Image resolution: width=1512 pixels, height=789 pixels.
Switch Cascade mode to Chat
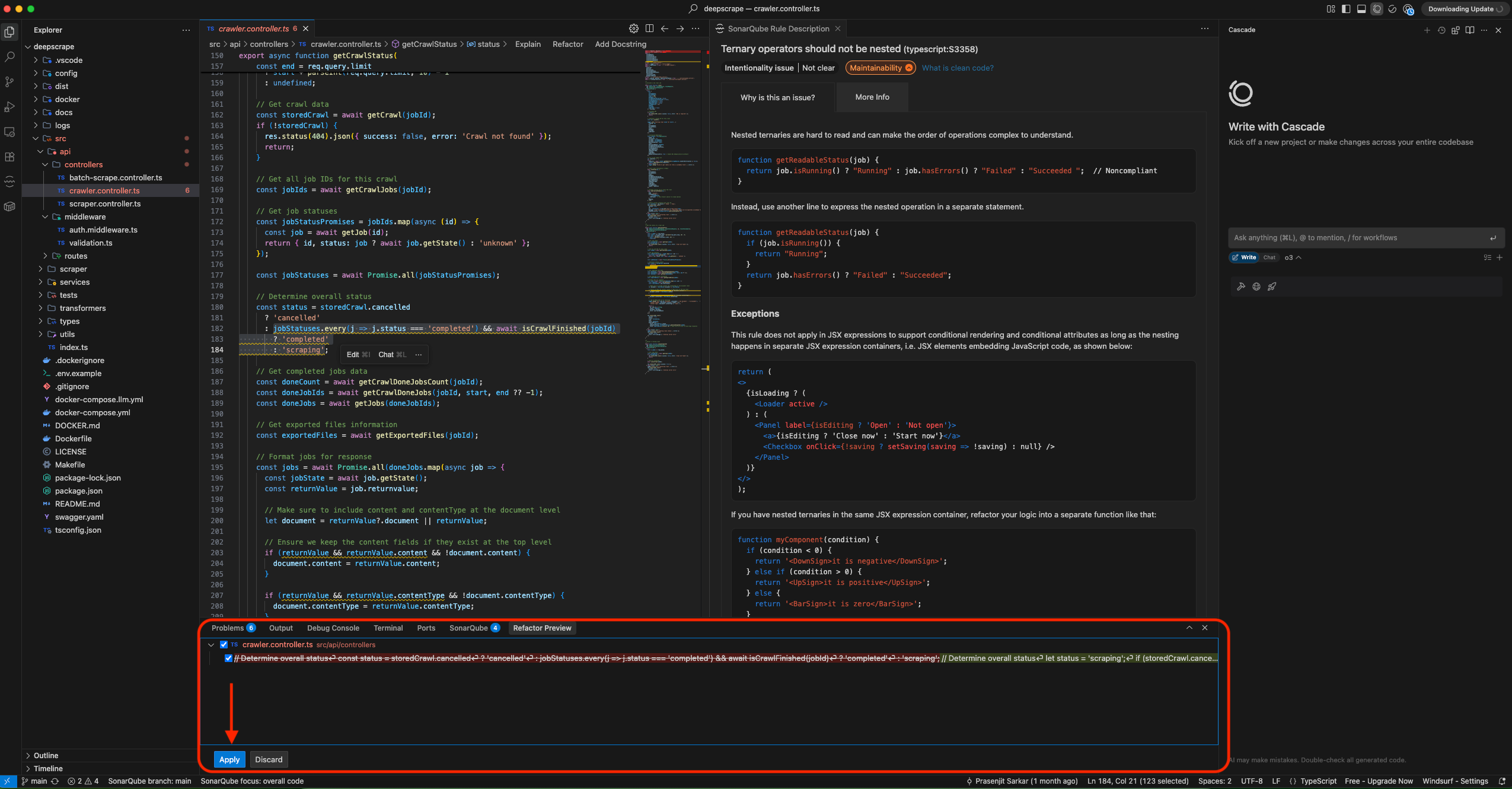pos(1269,257)
